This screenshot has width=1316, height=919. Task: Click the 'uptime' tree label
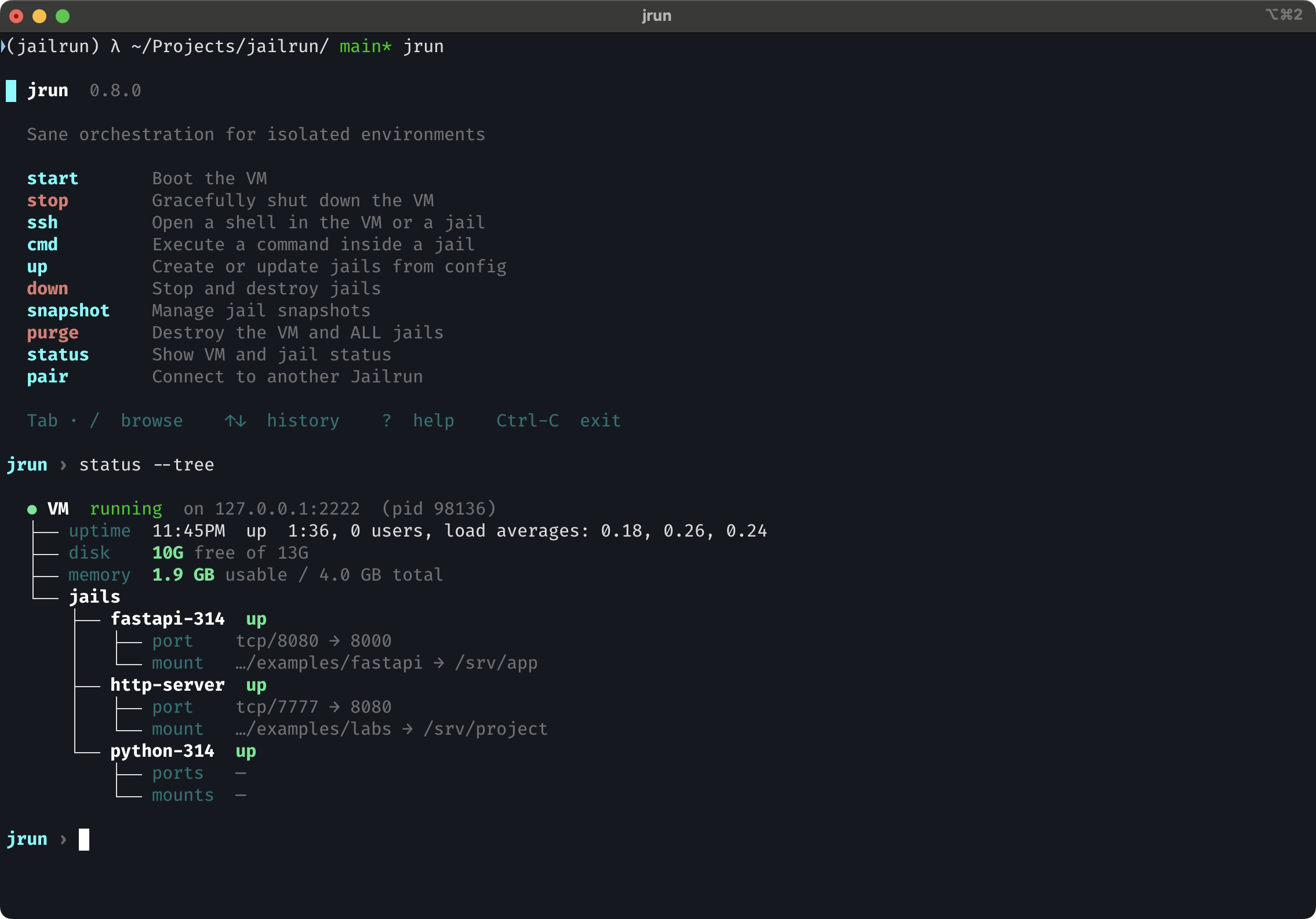click(100, 531)
